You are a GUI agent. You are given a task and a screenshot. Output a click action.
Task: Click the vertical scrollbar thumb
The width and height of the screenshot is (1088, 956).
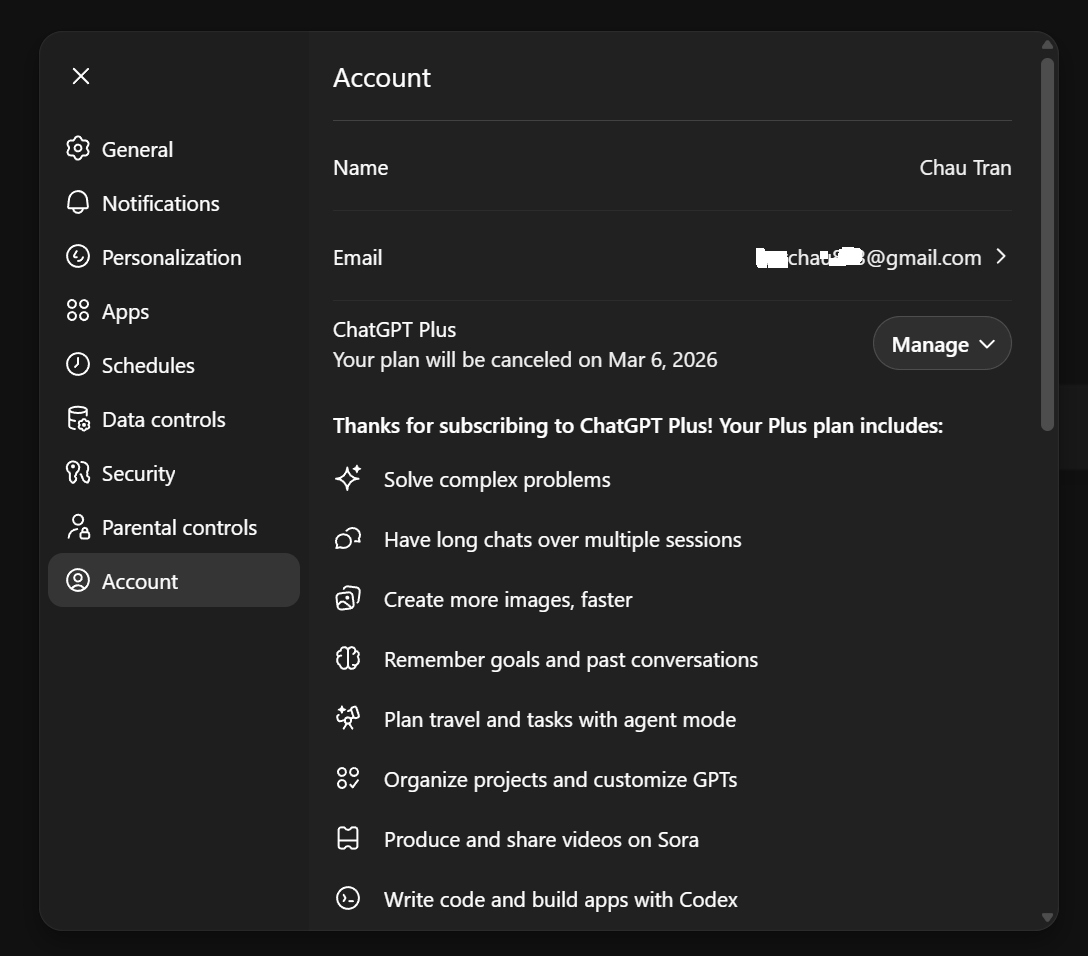pyautogui.click(x=1048, y=244)
